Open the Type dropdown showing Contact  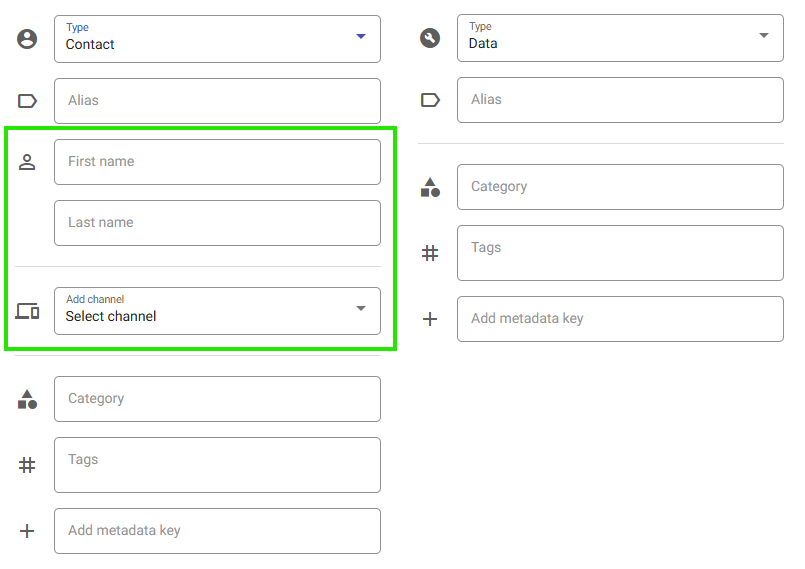coord(217,39)
